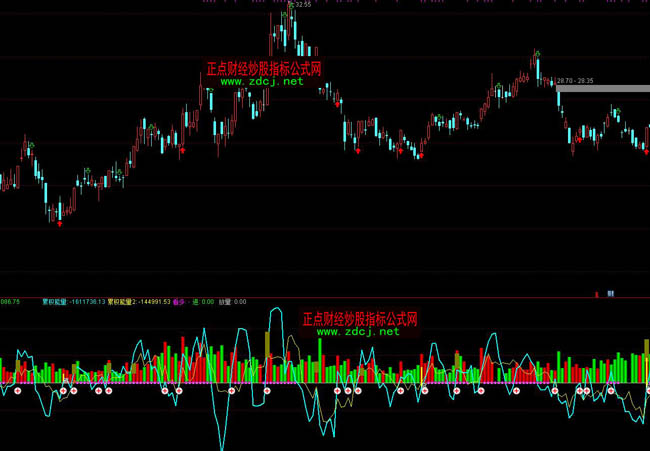Click the leftmost circle signal marker in the lower panel
650x451 pixels.
point(17,392)
